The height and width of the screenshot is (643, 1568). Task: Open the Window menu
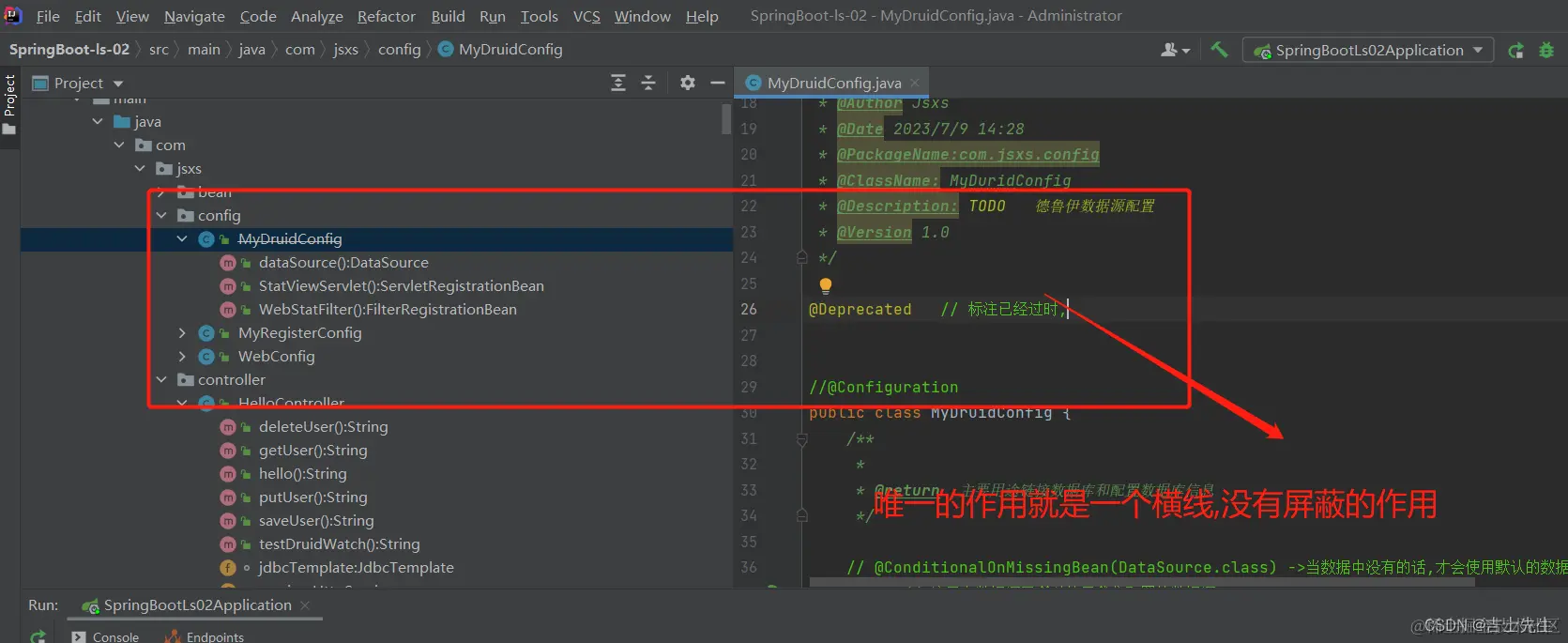pos(643,16)
